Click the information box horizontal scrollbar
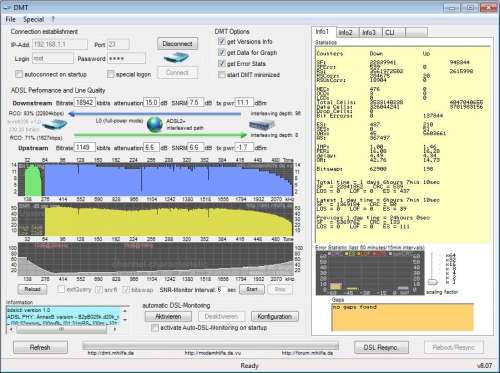Viewport: 500px width, 373px height. (62, 329)
